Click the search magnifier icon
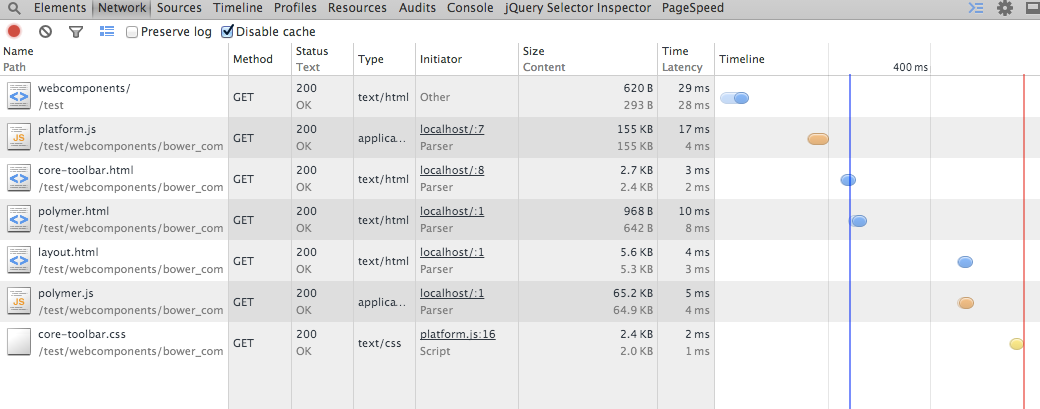This screenshot has height=409, width=1040. tap(14, 9)
